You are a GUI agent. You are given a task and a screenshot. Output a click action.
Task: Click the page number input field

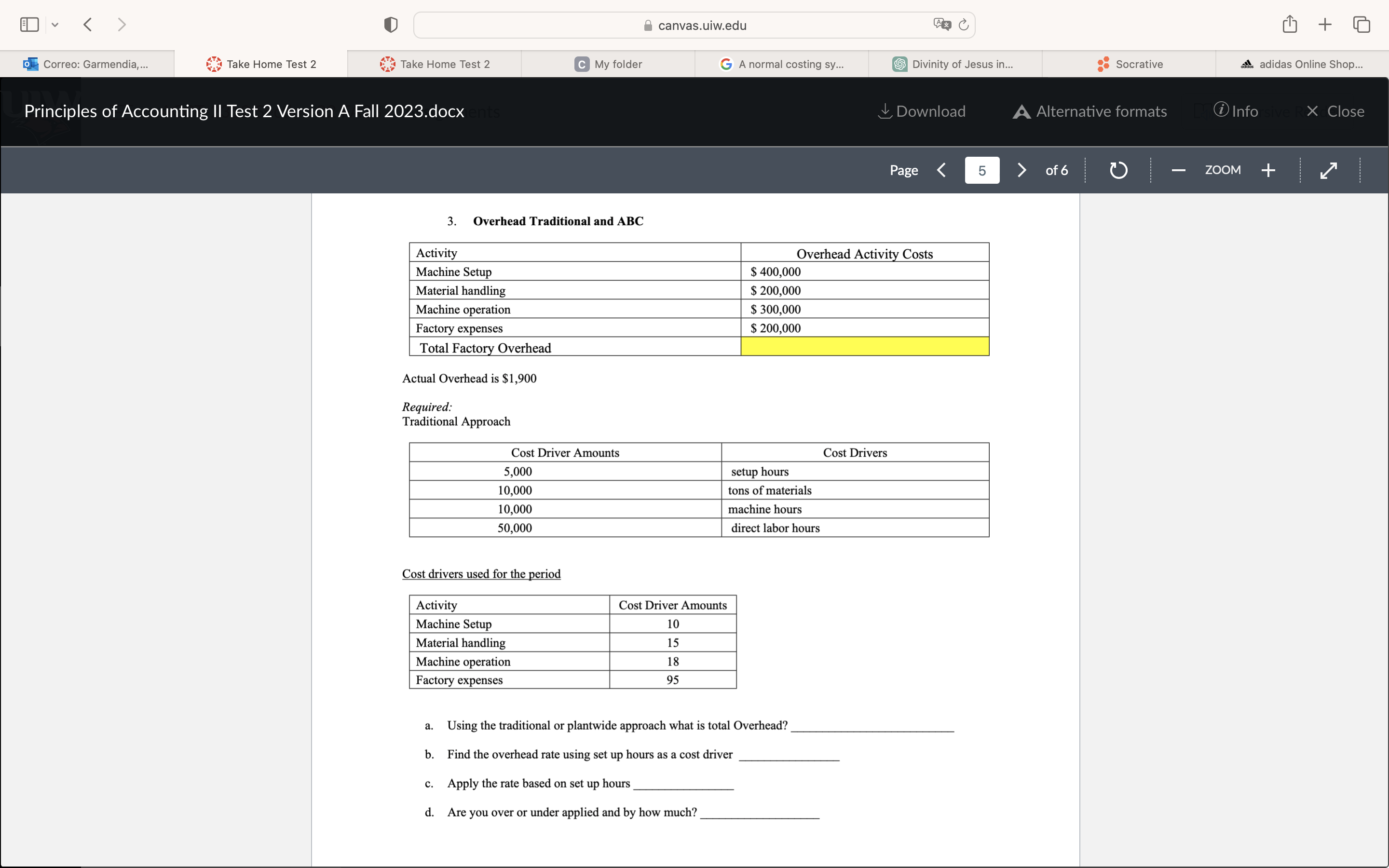click(x=981, y=171)
